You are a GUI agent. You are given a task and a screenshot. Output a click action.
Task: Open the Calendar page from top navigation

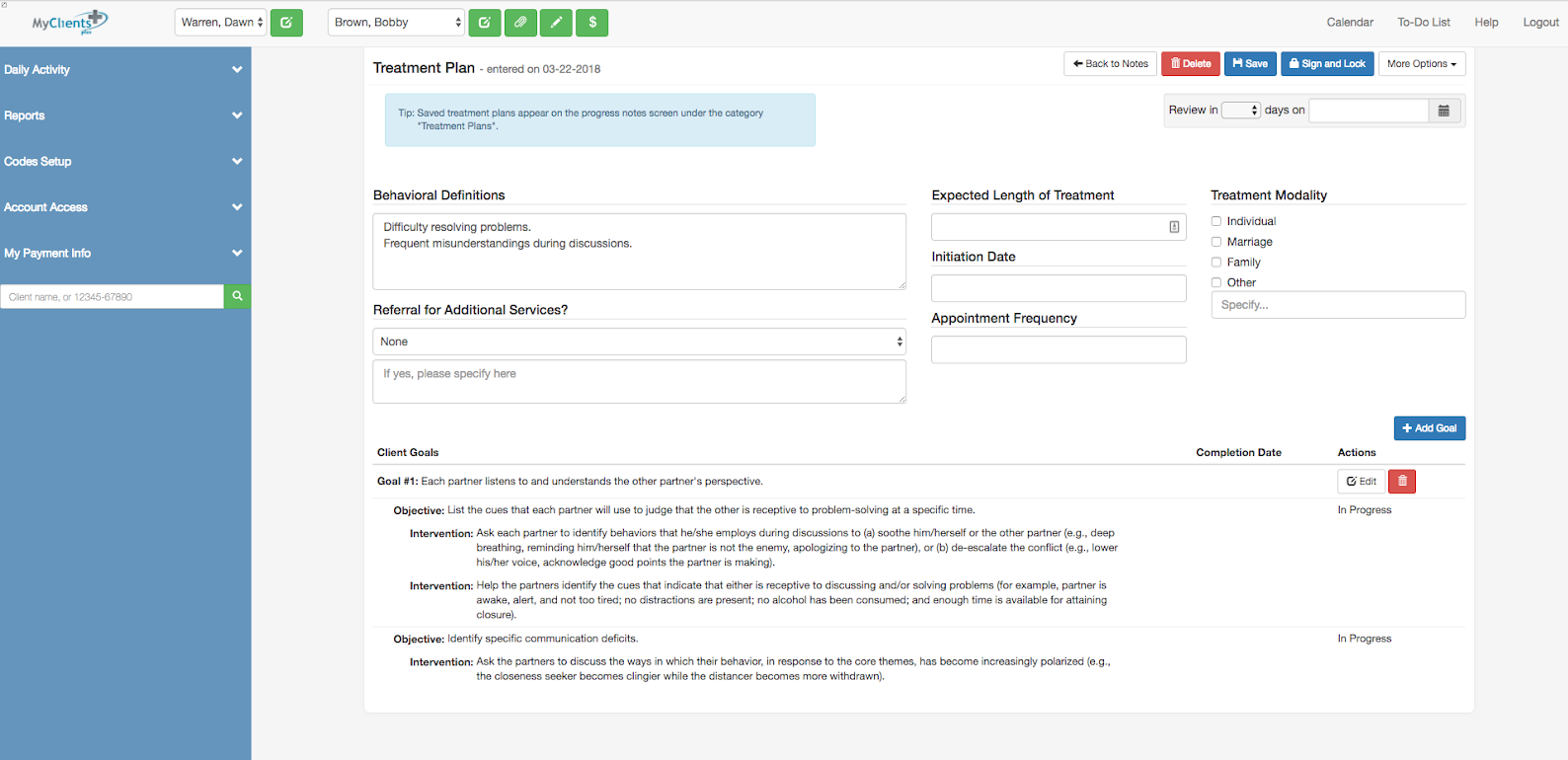[1350, 23]
